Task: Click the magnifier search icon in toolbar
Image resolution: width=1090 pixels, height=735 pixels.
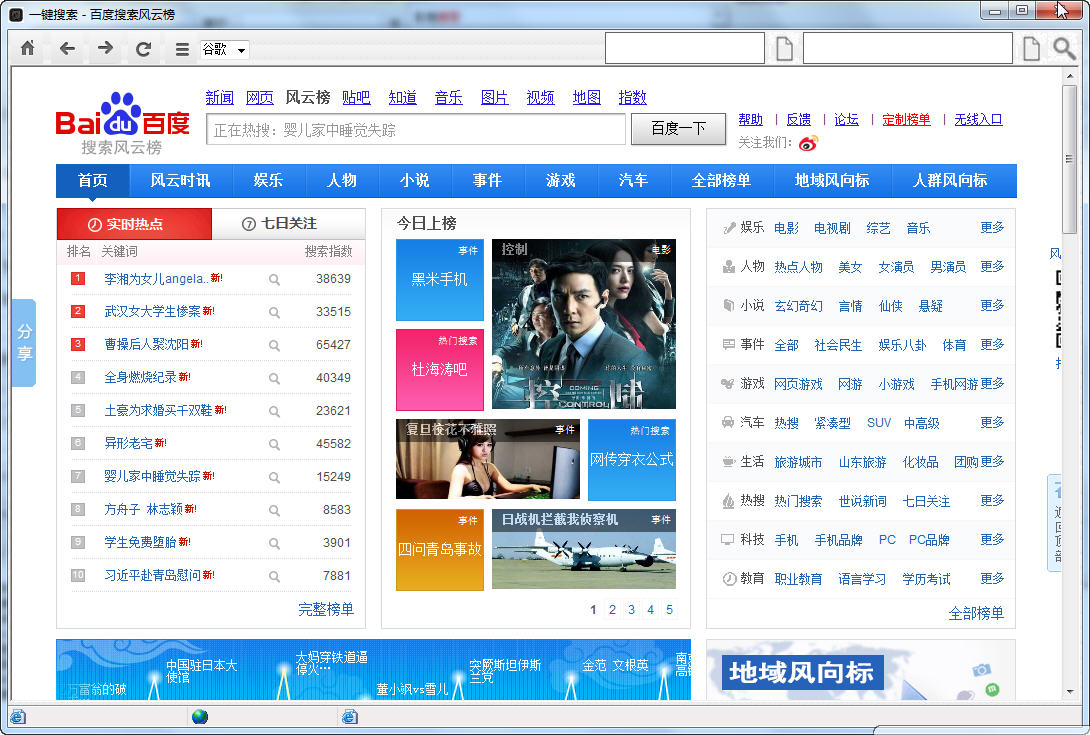Action: click(1064, 49)
